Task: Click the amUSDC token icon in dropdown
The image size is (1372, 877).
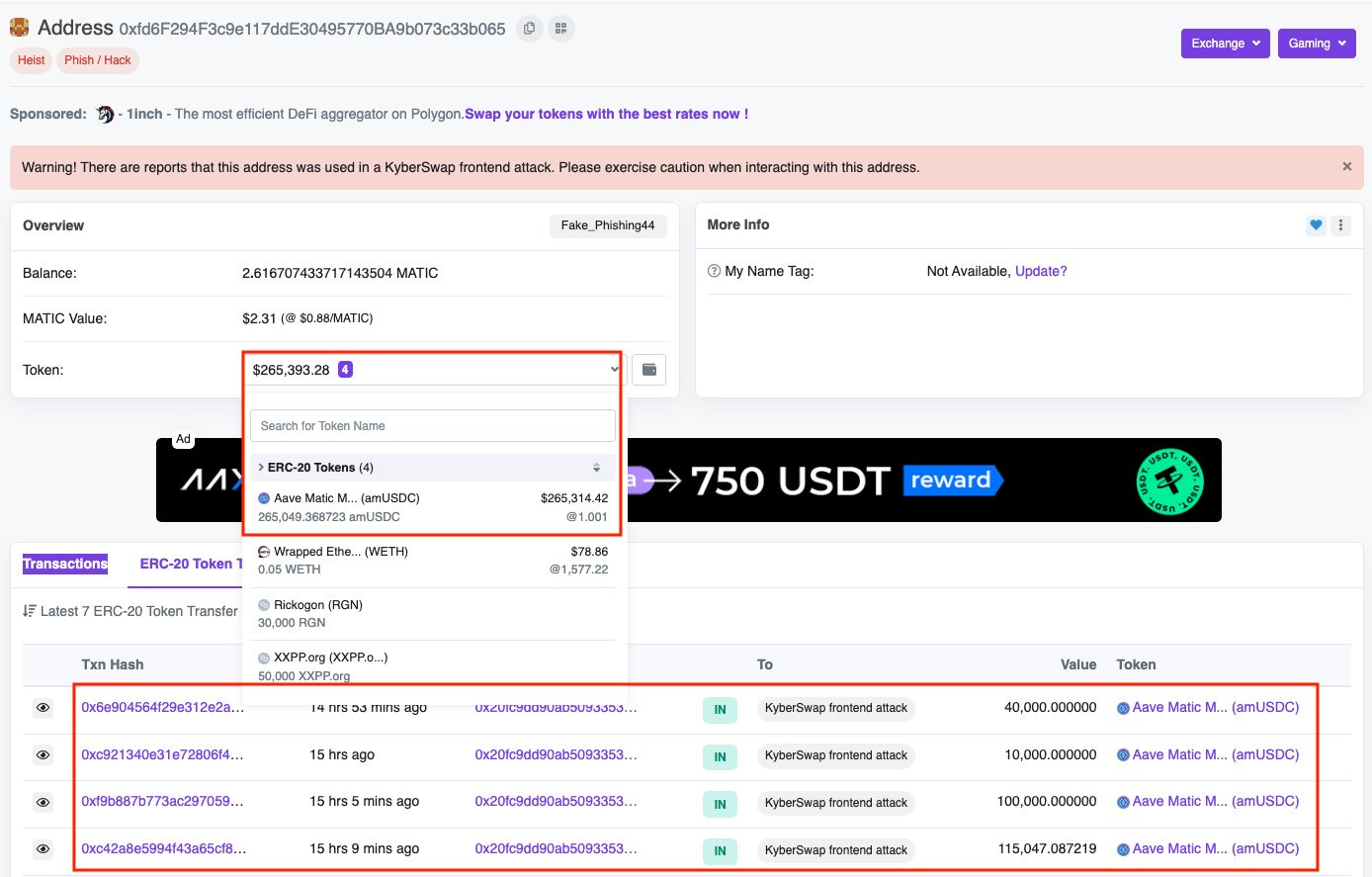Action: (x=264, y=498)
